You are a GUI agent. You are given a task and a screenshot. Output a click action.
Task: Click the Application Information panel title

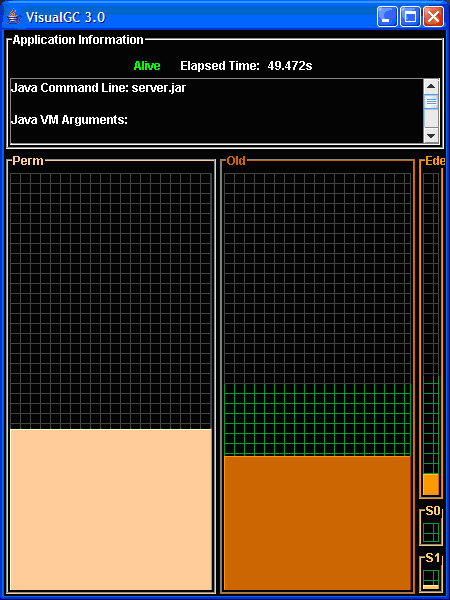click(78, 40)
